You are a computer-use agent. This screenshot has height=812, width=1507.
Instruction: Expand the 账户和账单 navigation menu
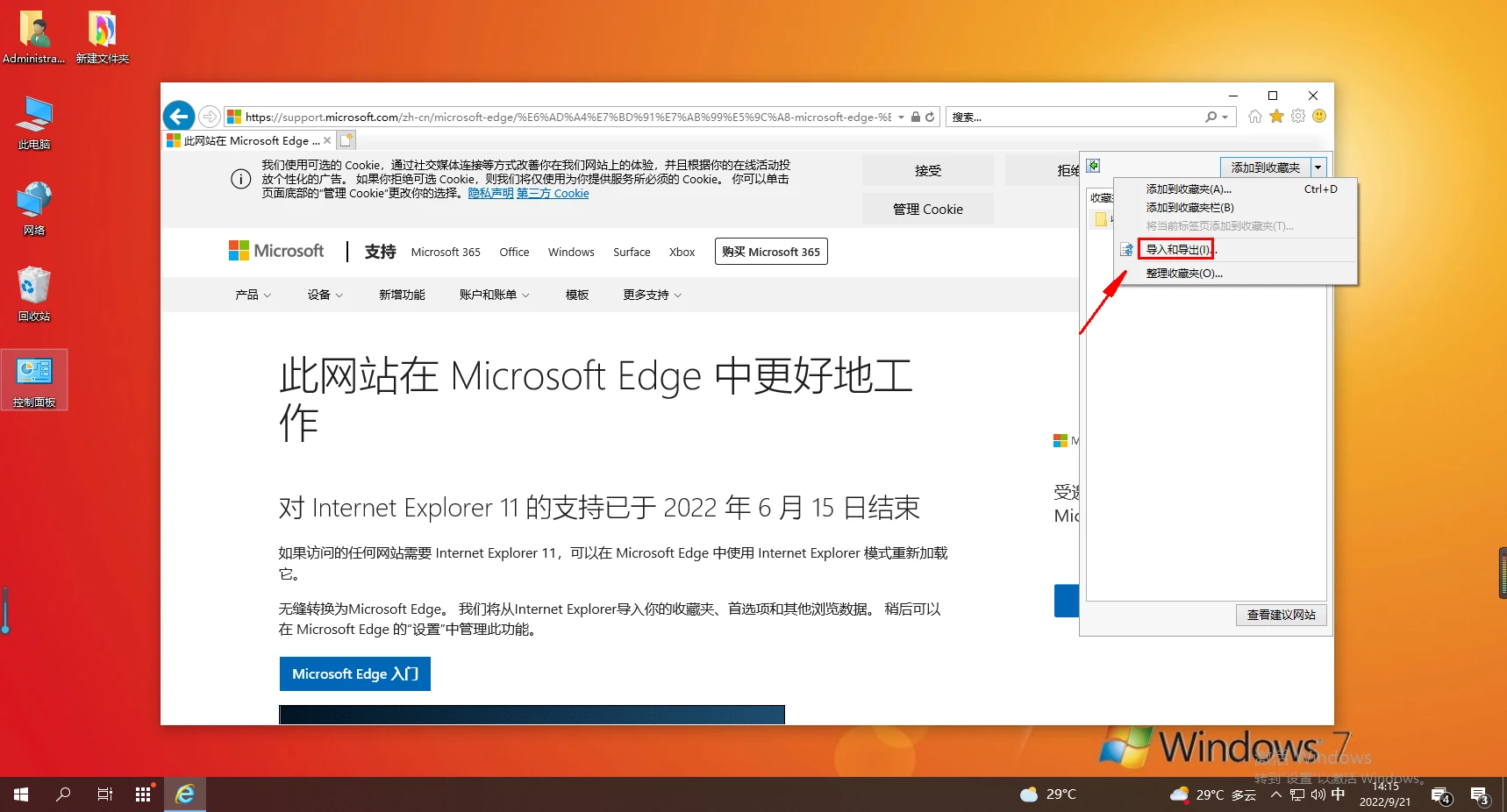pos(495,295)
